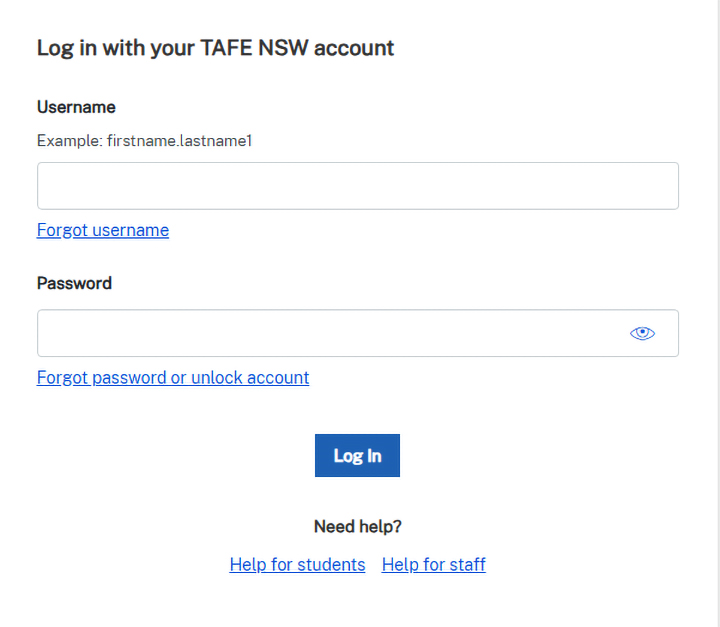
Task: Select the empty box below the username example
Action: (357, 186)
